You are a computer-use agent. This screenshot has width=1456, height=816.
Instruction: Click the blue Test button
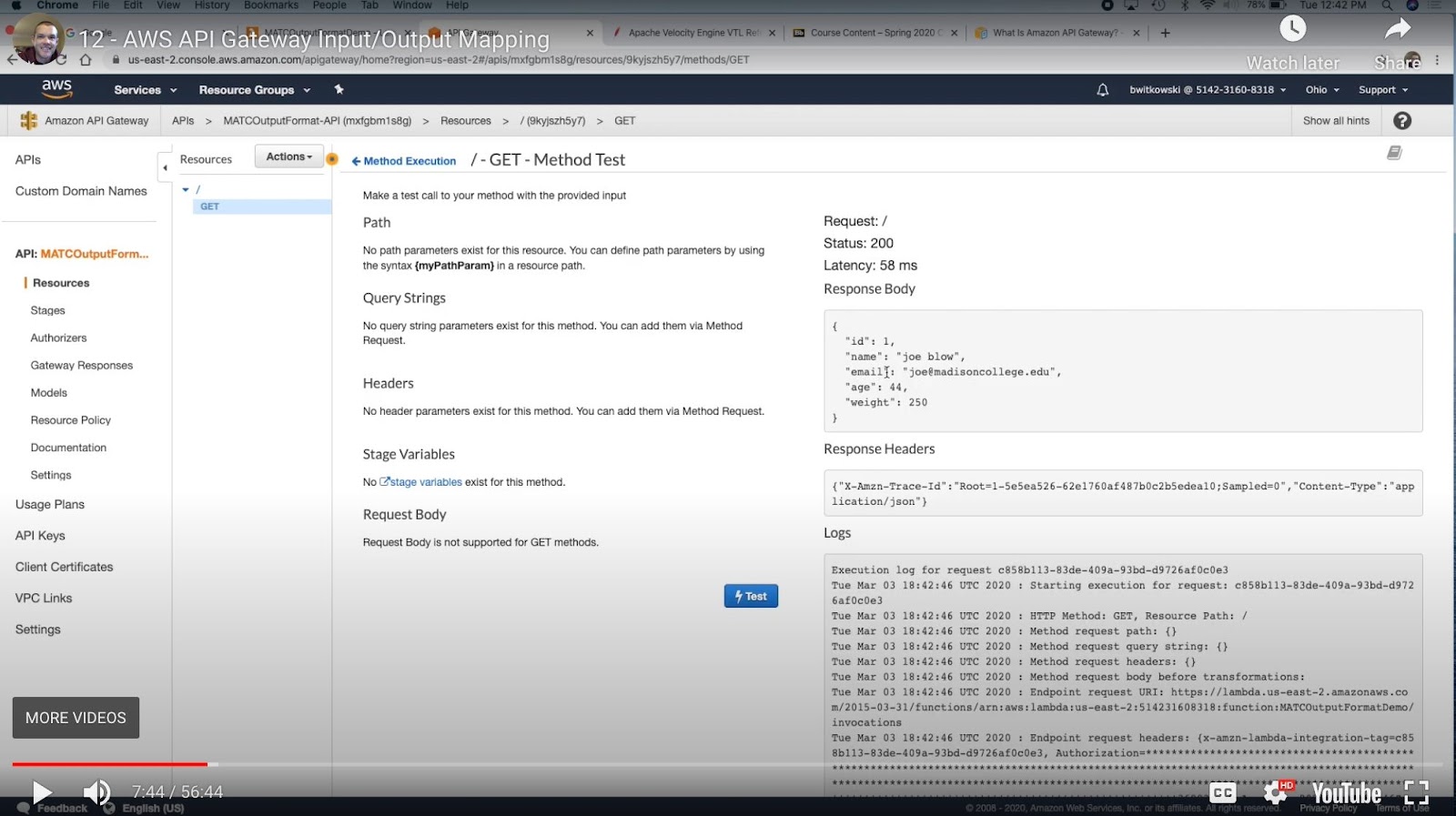[751, 596]
